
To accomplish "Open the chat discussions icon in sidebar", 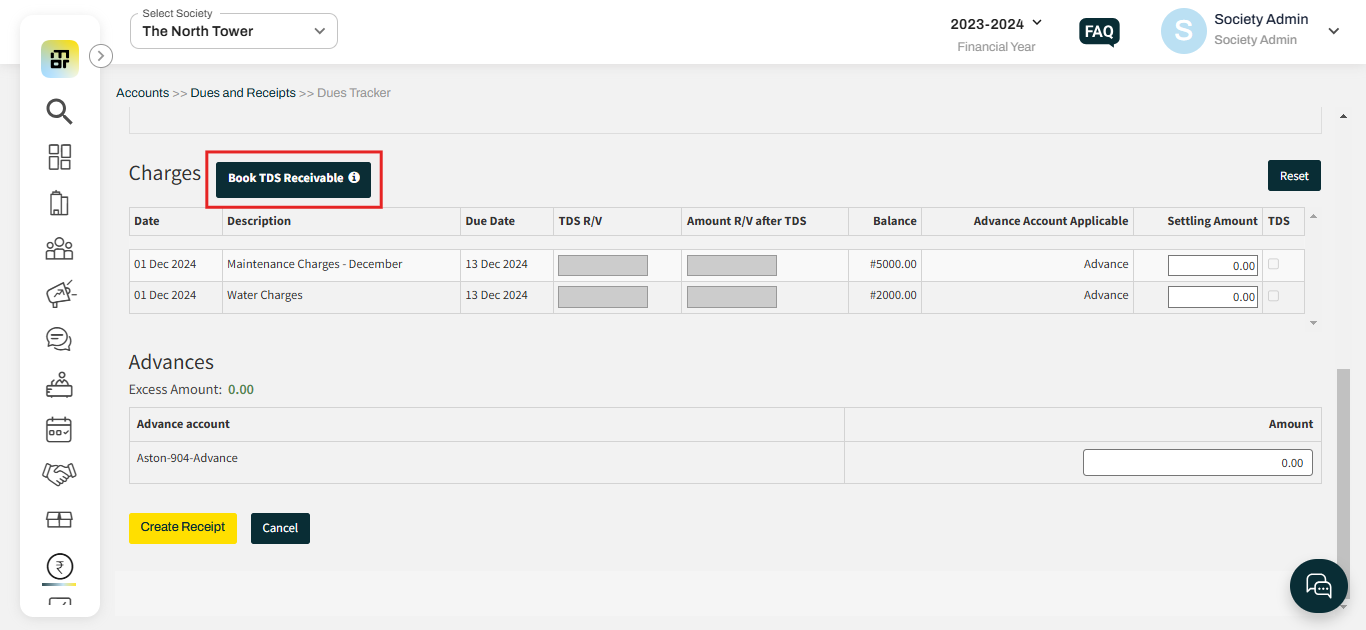I will tap(59, 339).
